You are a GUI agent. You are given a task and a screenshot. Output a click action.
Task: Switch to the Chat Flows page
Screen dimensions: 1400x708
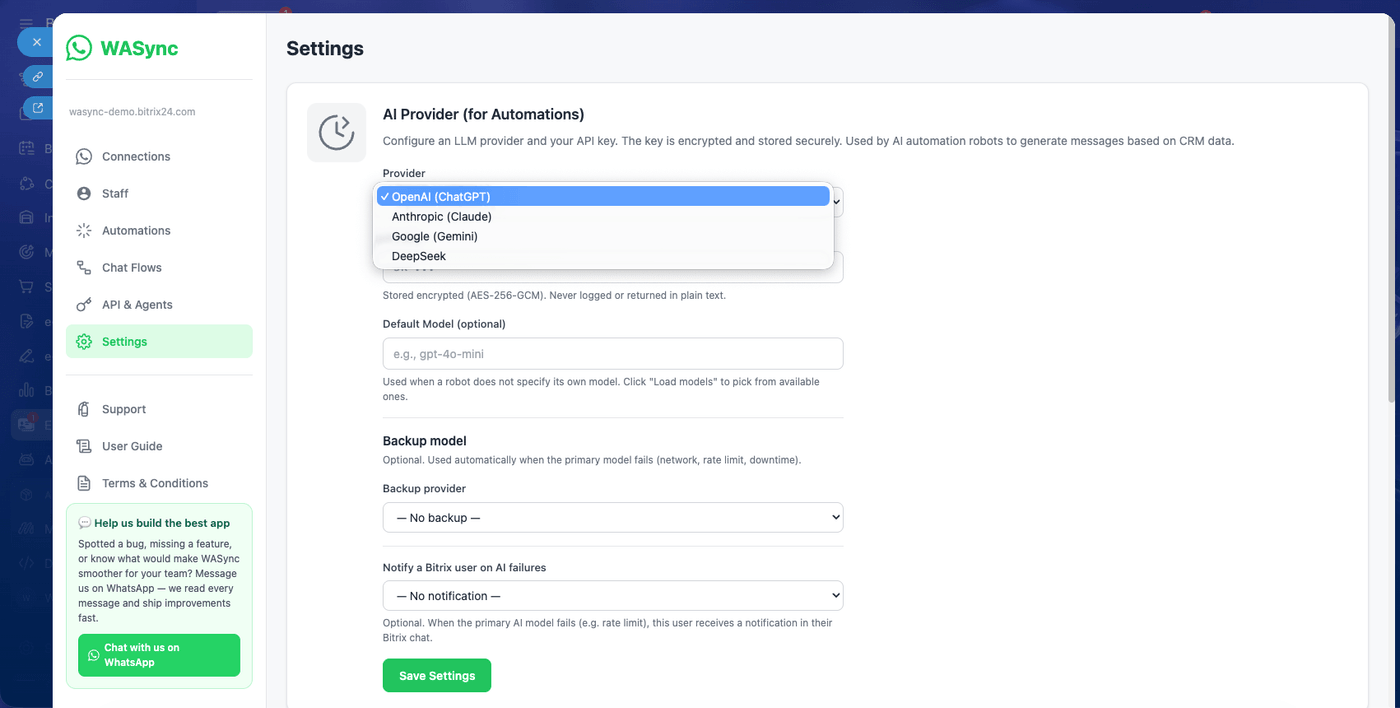159,268
